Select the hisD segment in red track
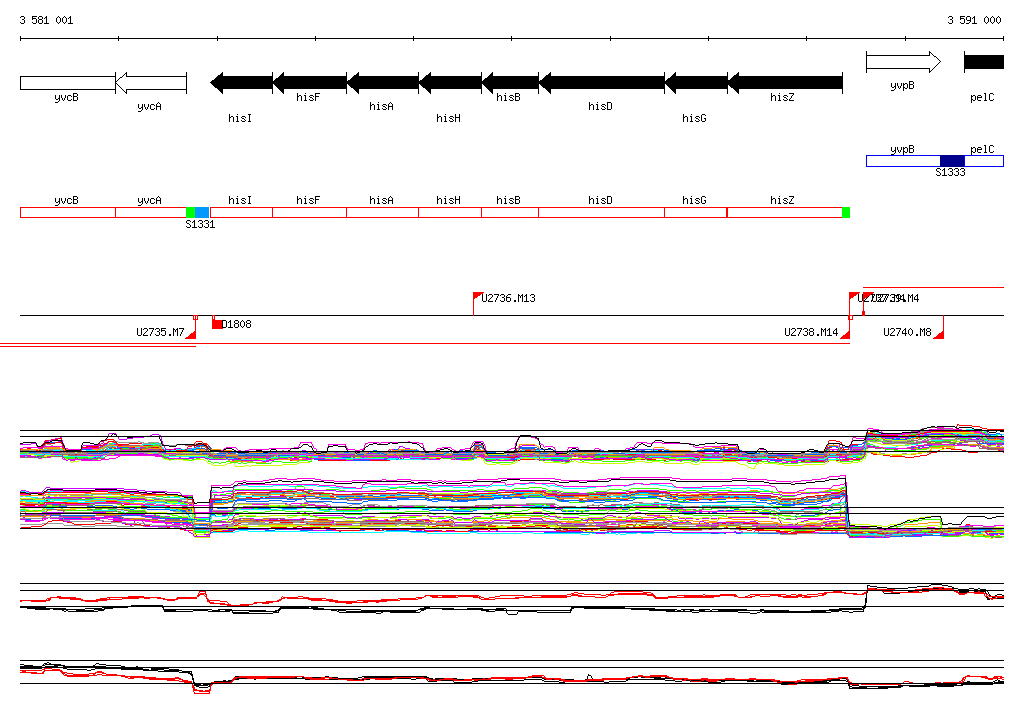Screen dimensions: 1024x714 601,212
